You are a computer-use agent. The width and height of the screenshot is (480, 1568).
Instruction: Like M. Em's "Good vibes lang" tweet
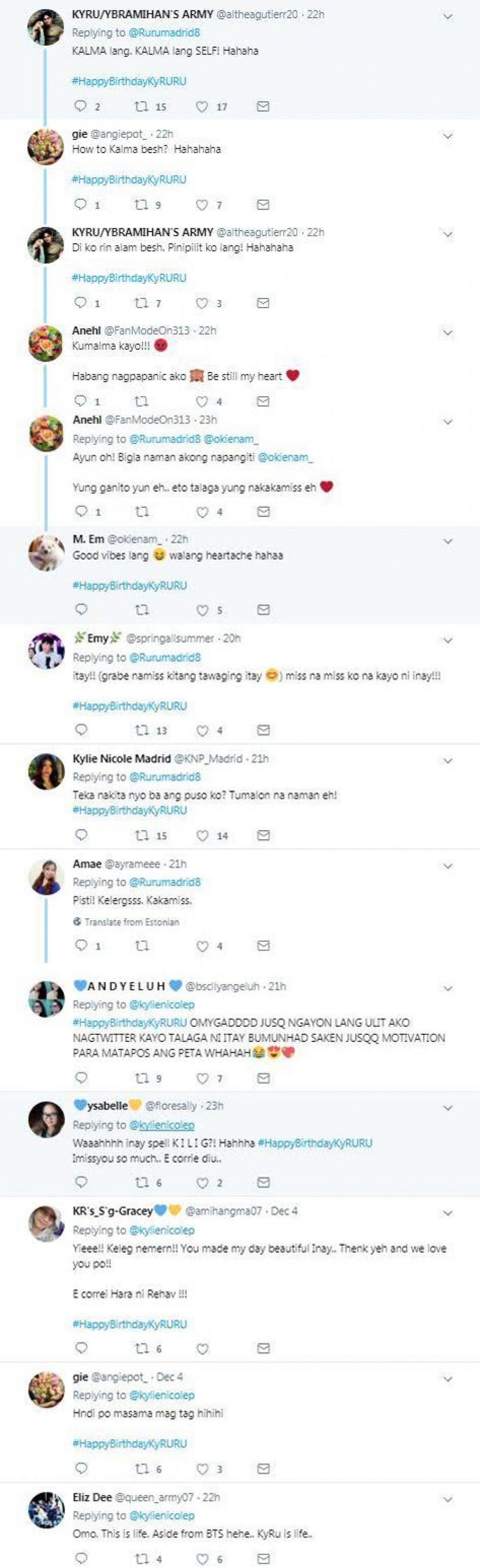coord(202,610)
